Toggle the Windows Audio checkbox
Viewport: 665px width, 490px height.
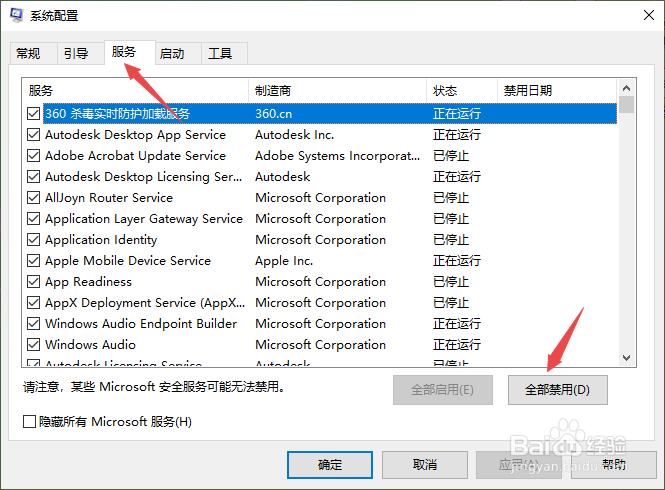[34, 345]
